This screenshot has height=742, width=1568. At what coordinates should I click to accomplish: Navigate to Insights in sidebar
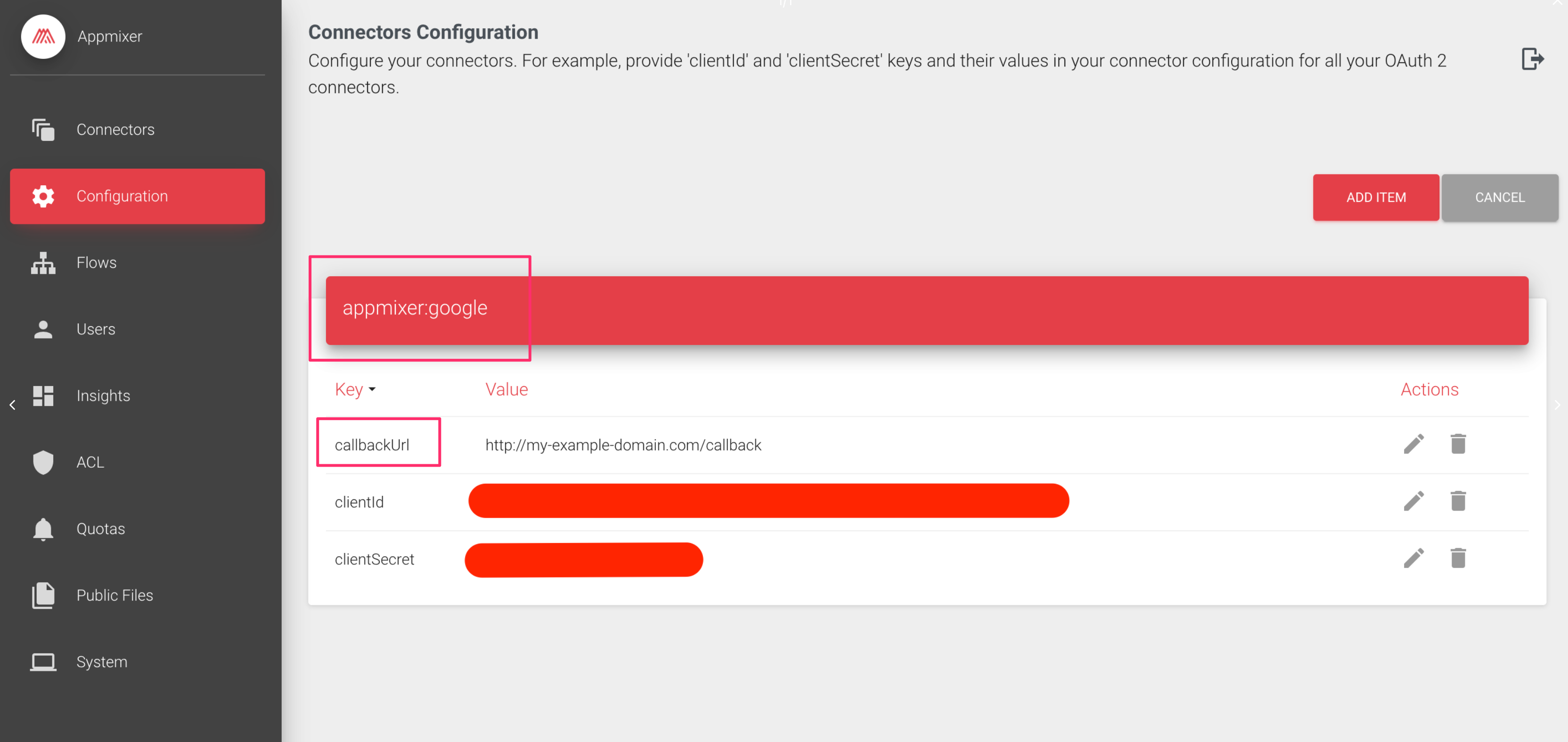click(x=103, y=396)
